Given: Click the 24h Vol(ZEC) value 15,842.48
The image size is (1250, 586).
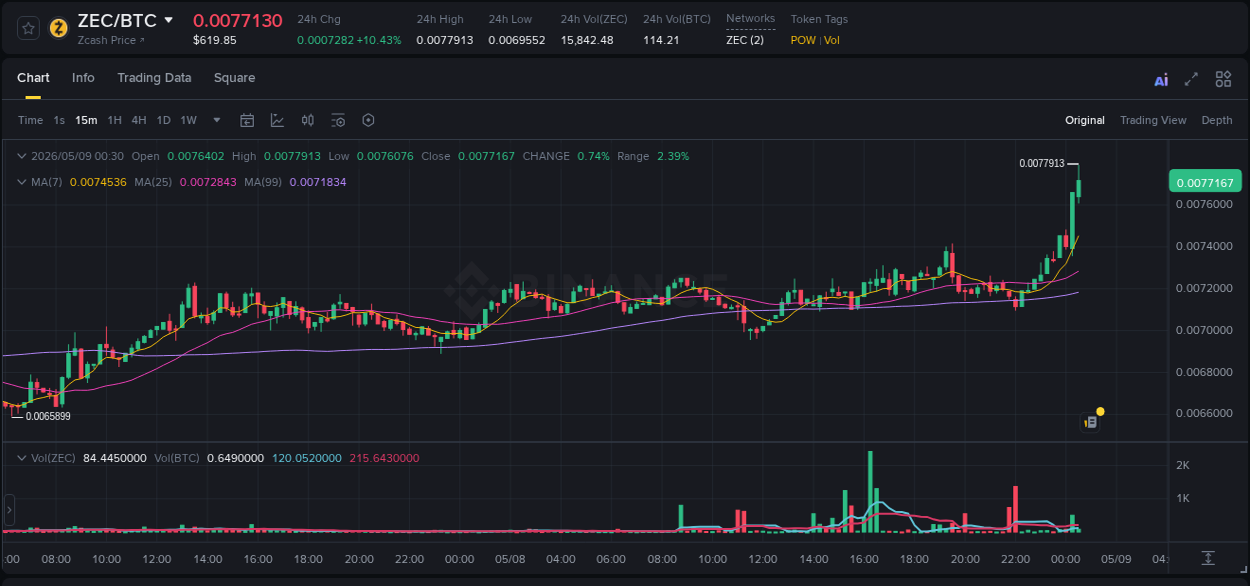Looking at the screenshot, I should point(587,40).
